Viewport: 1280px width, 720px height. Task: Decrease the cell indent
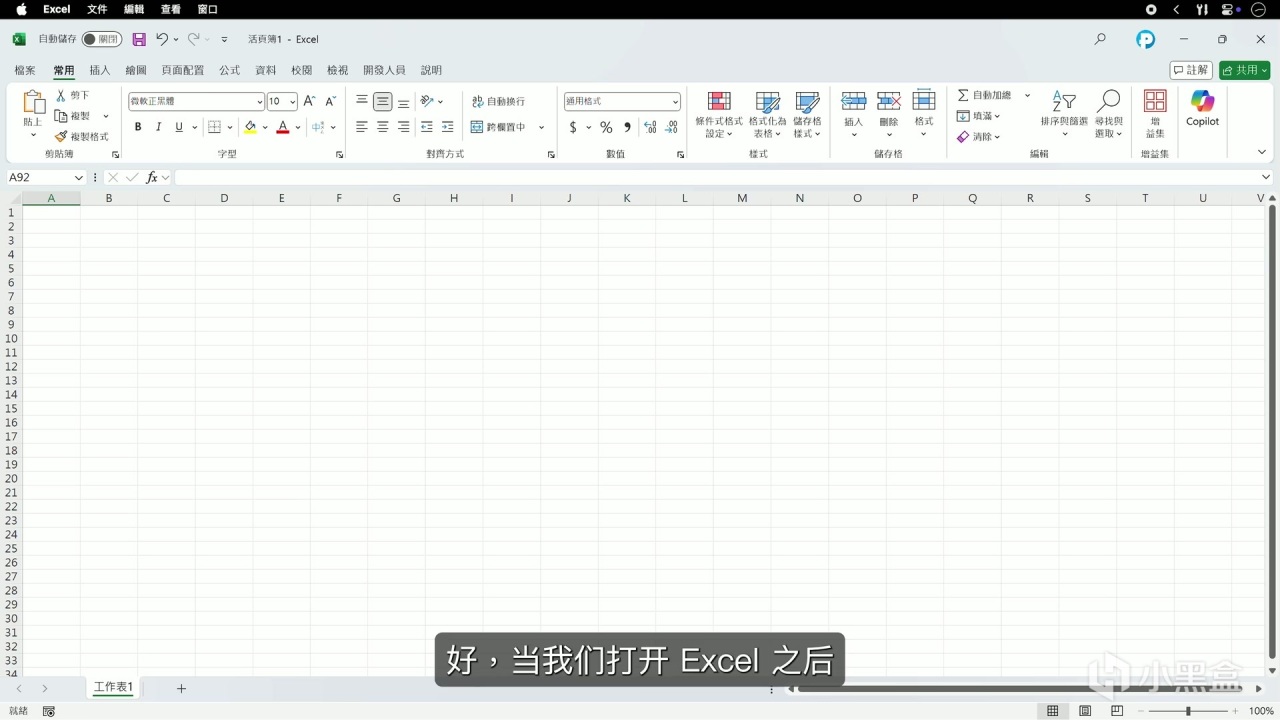coord(427,127)
